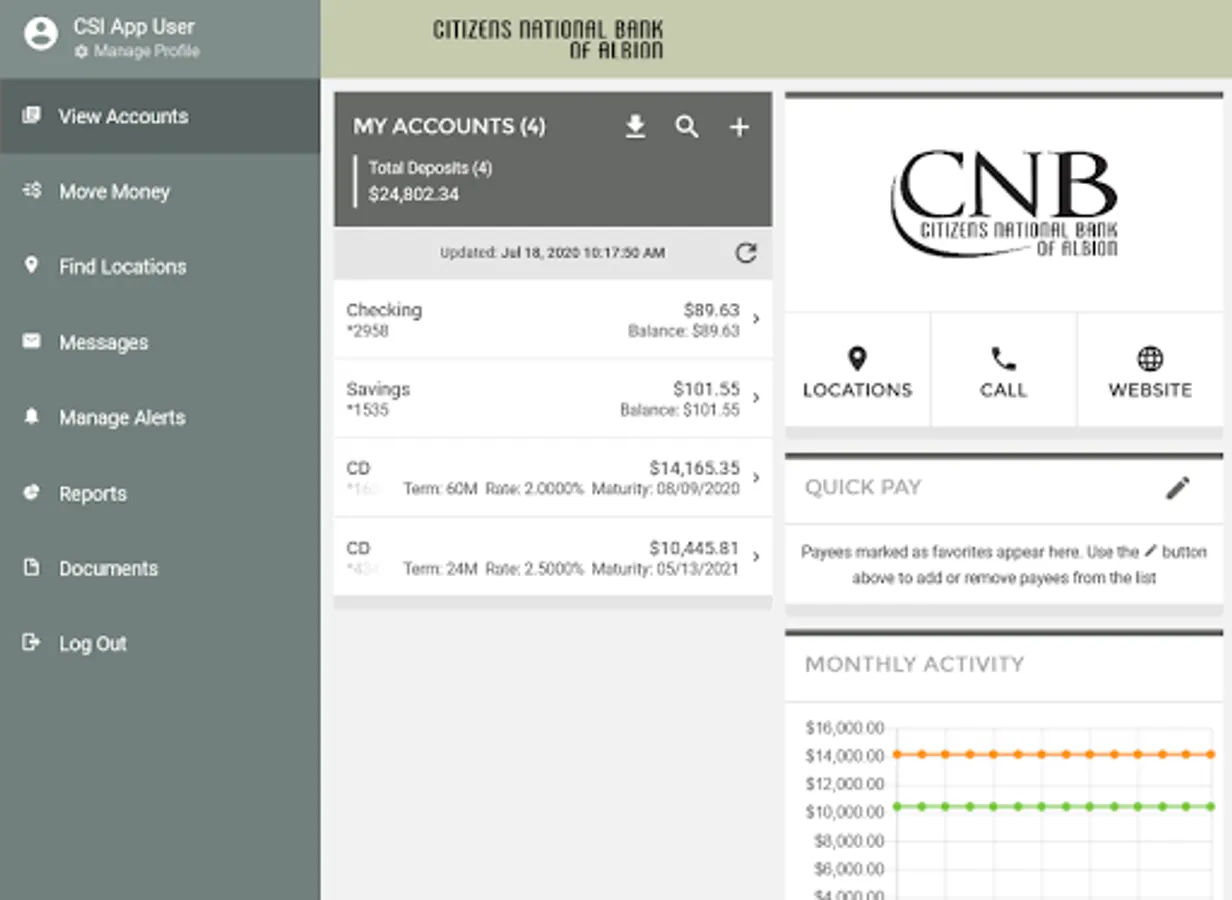Click the globe icon above Website
The height and width of the screenshot is (900, 1232).
tap(1150, 358)
